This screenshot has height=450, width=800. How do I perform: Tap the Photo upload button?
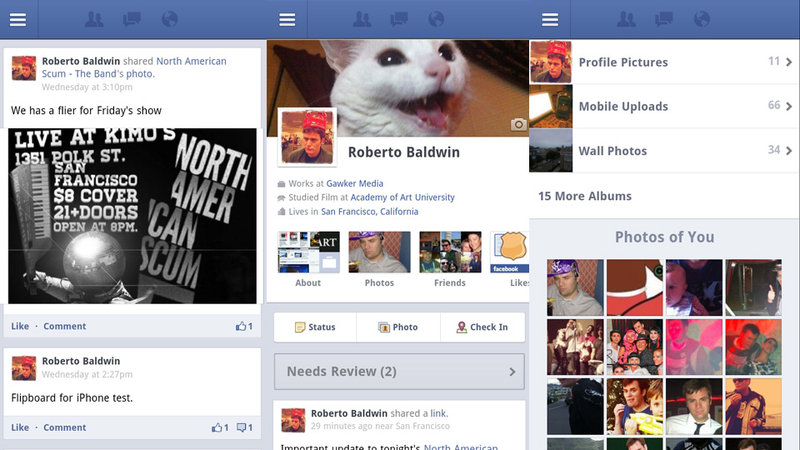click(398, 327)
